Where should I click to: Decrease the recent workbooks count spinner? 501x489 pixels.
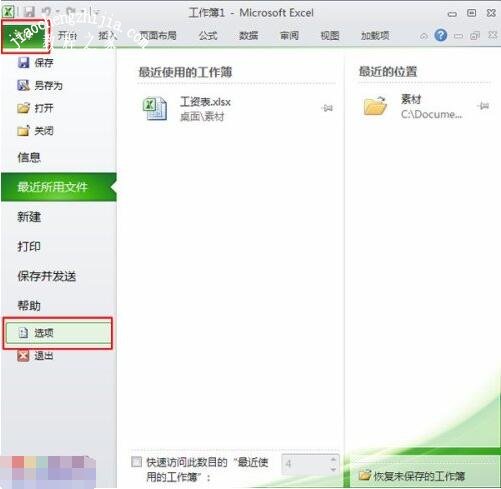[333, 469]
